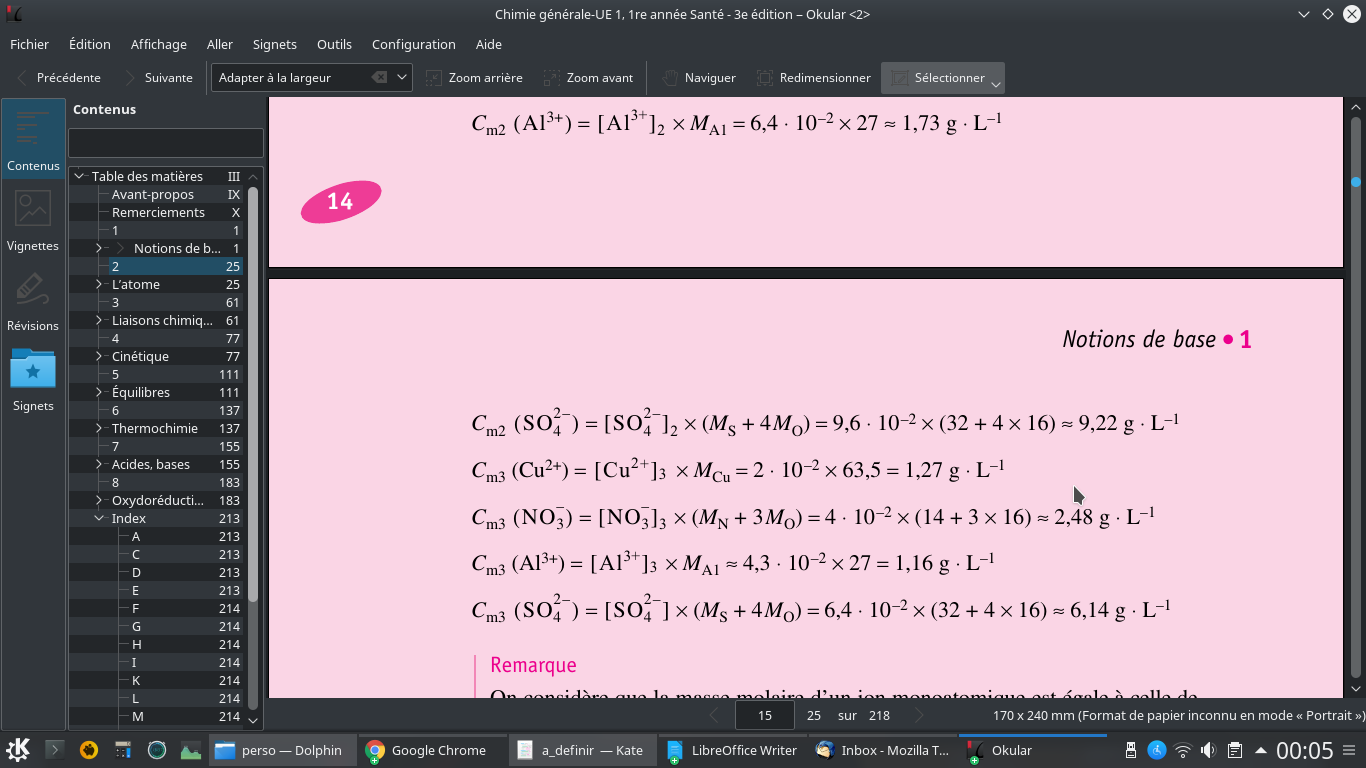This screenshot has width=1366, height=768.
Task: Open the Vignettes sidebar panel
Action: [33, 219]
